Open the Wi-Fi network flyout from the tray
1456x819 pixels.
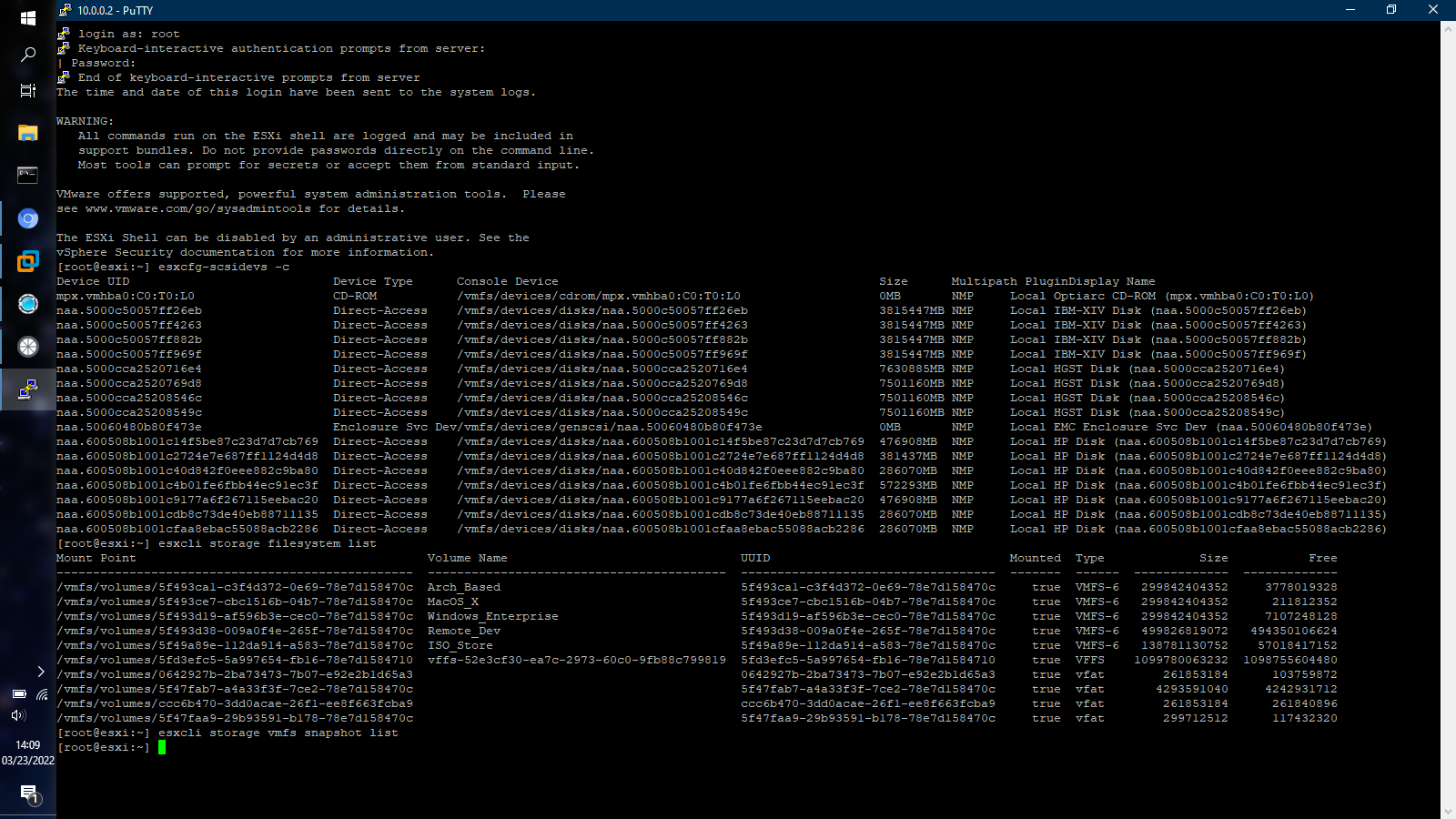pyautogui.click(x=43, y=694)
